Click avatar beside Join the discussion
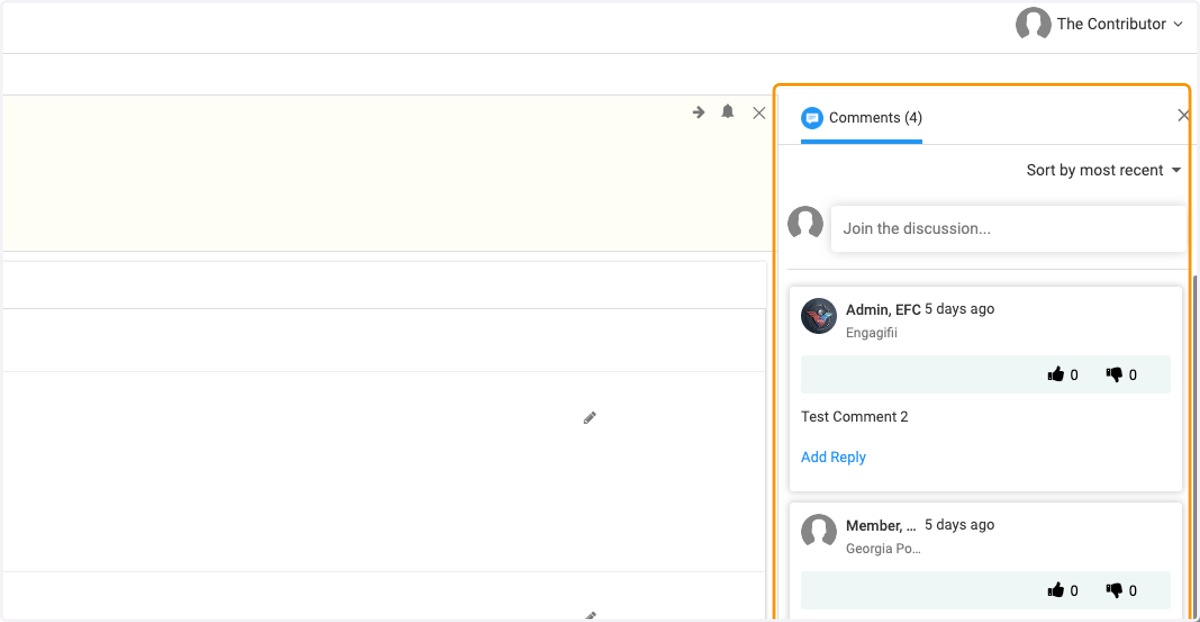Viewport: 1200px width, 622px height. tap(806, 223)
